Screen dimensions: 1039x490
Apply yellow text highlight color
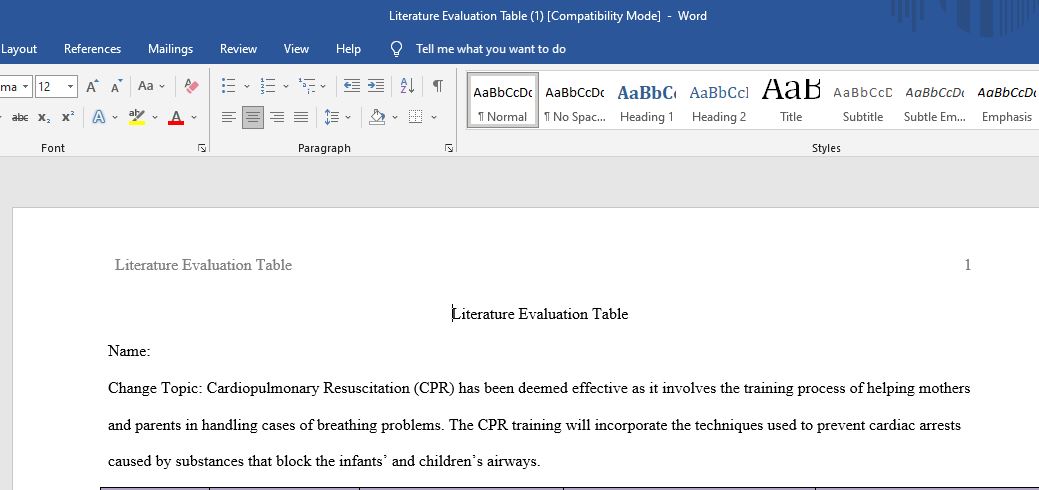coord(137,117)
